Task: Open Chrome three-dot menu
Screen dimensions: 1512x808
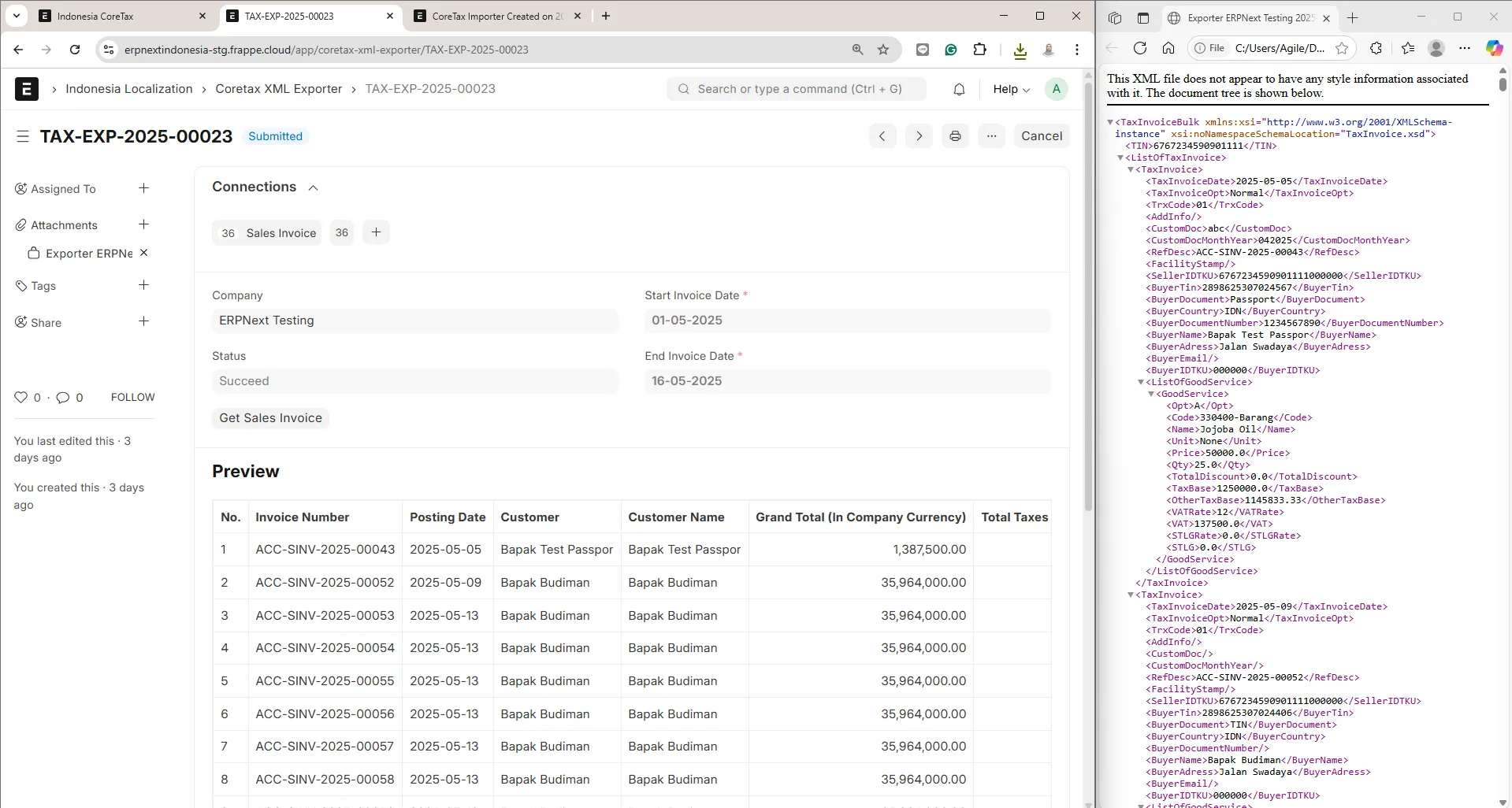Action: (x=1076, y=50)
